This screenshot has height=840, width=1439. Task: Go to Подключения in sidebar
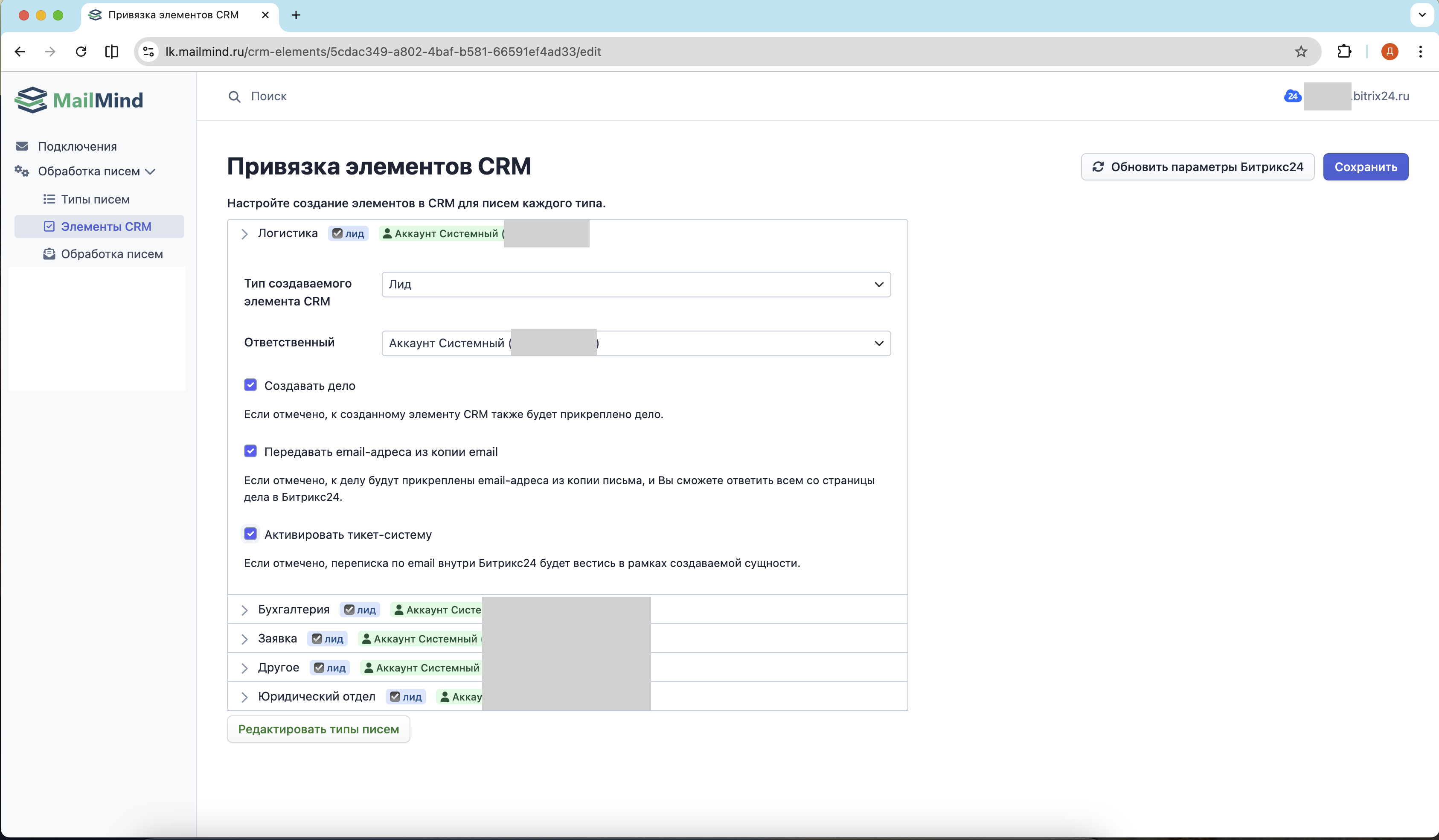tap(77, 146)
